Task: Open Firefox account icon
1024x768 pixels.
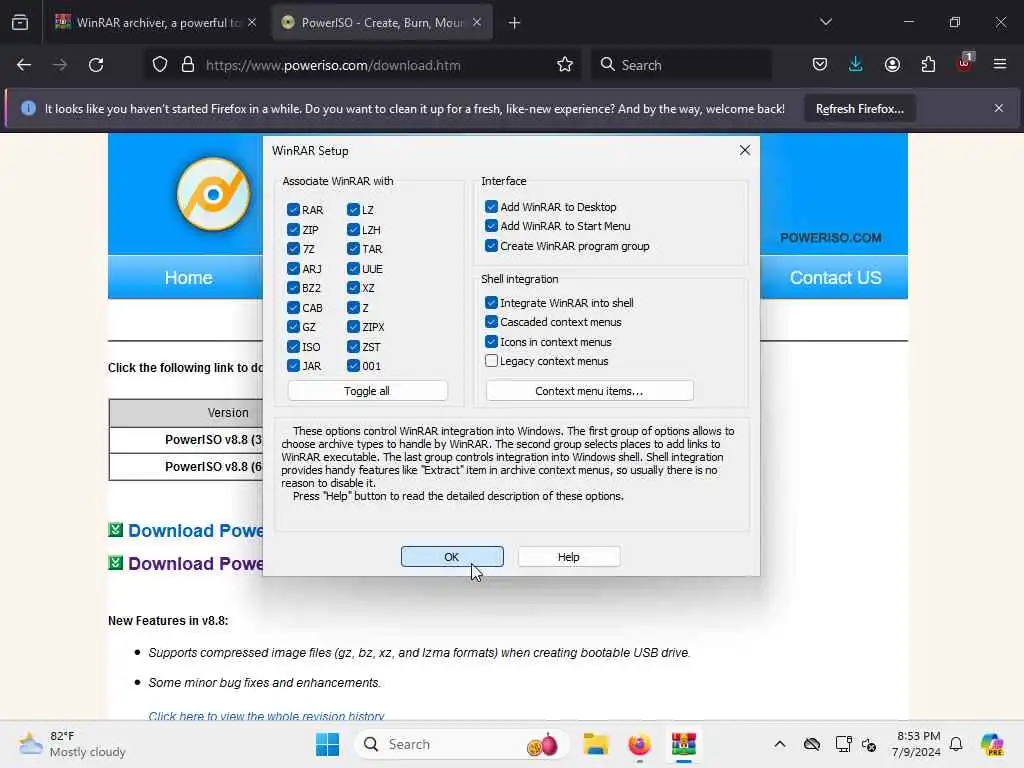Action: coord(892,65)
